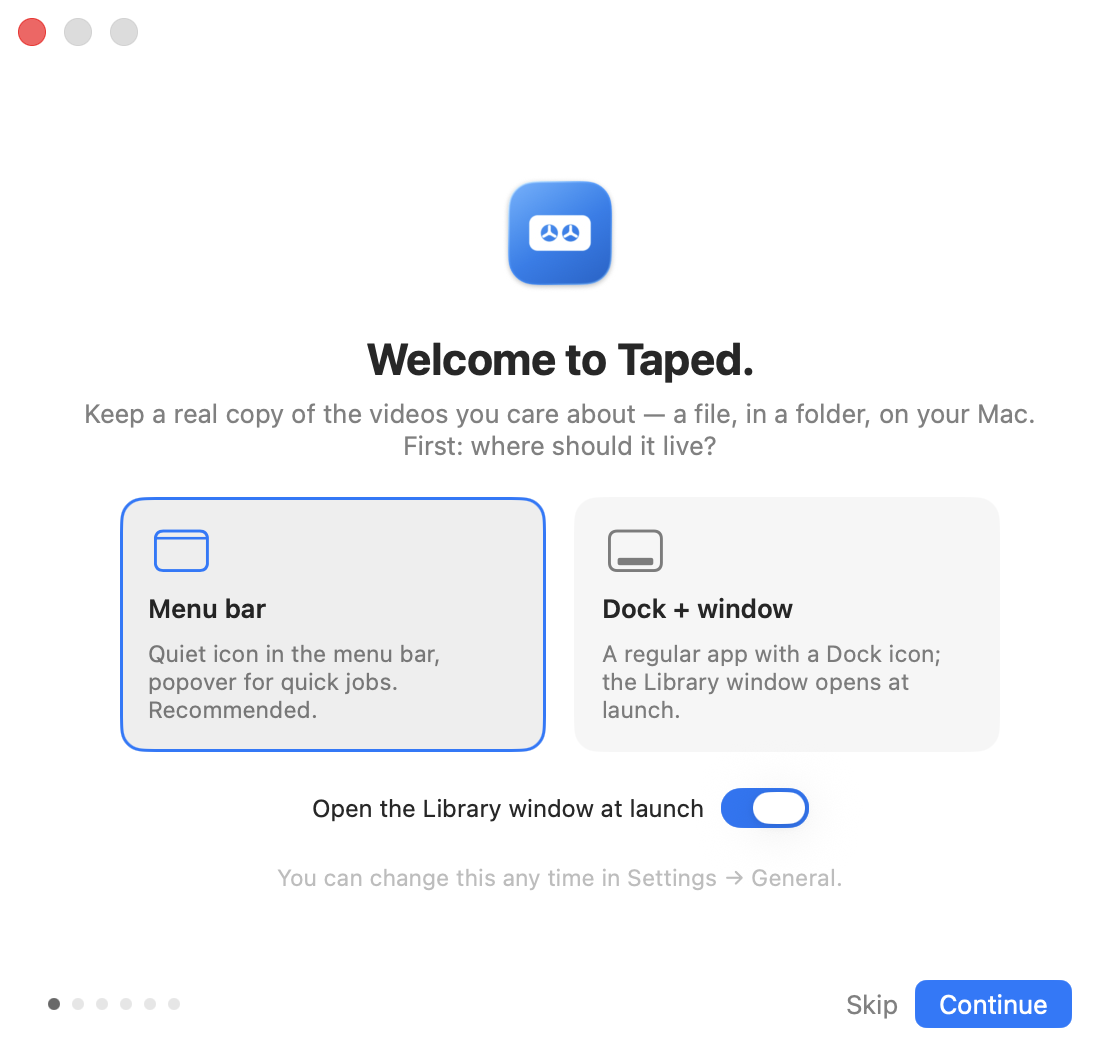Viewport: 1120px width, 1064px height.
Task: Toggle Open the Library window at launch
Action: tap(764, 808)
